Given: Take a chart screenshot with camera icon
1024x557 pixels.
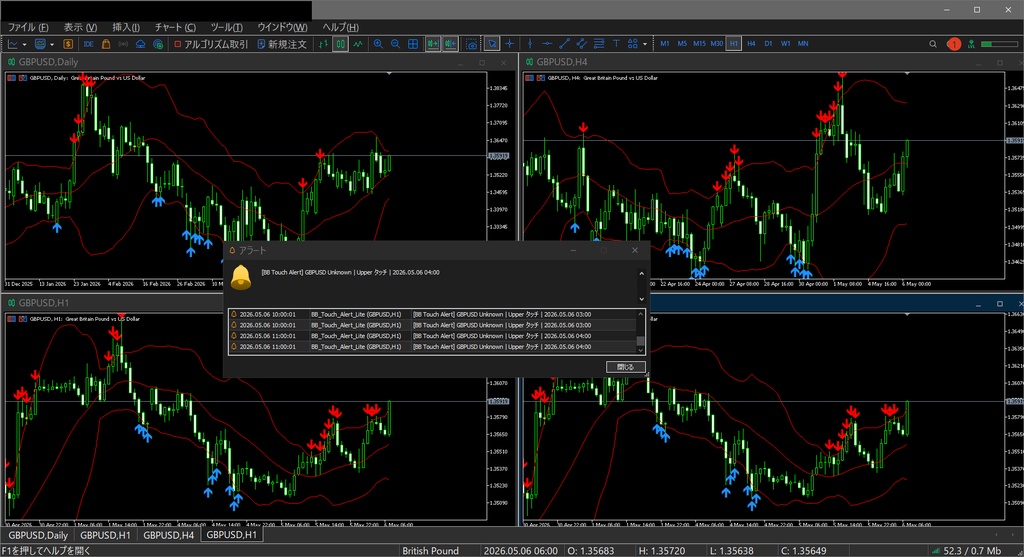Looking at the screenshot, I should tap(472, 44).
